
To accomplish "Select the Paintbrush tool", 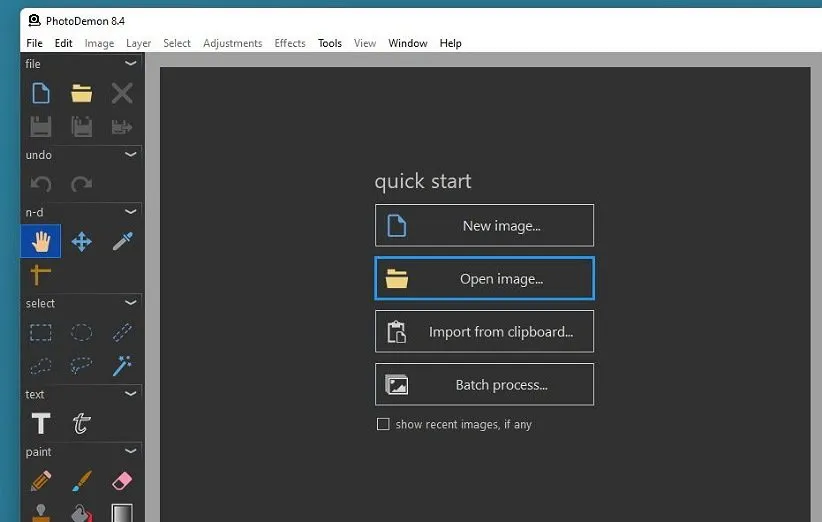I will click(81, 481).
